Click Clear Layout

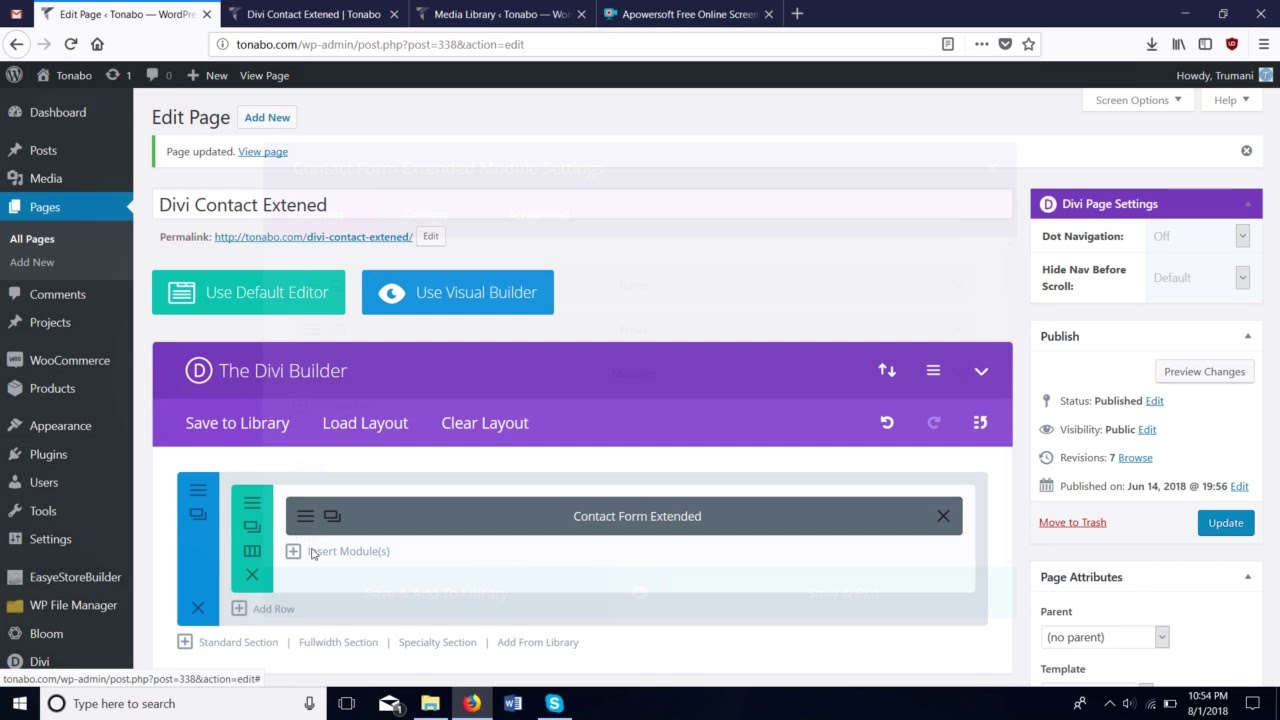tap(485, 423)
